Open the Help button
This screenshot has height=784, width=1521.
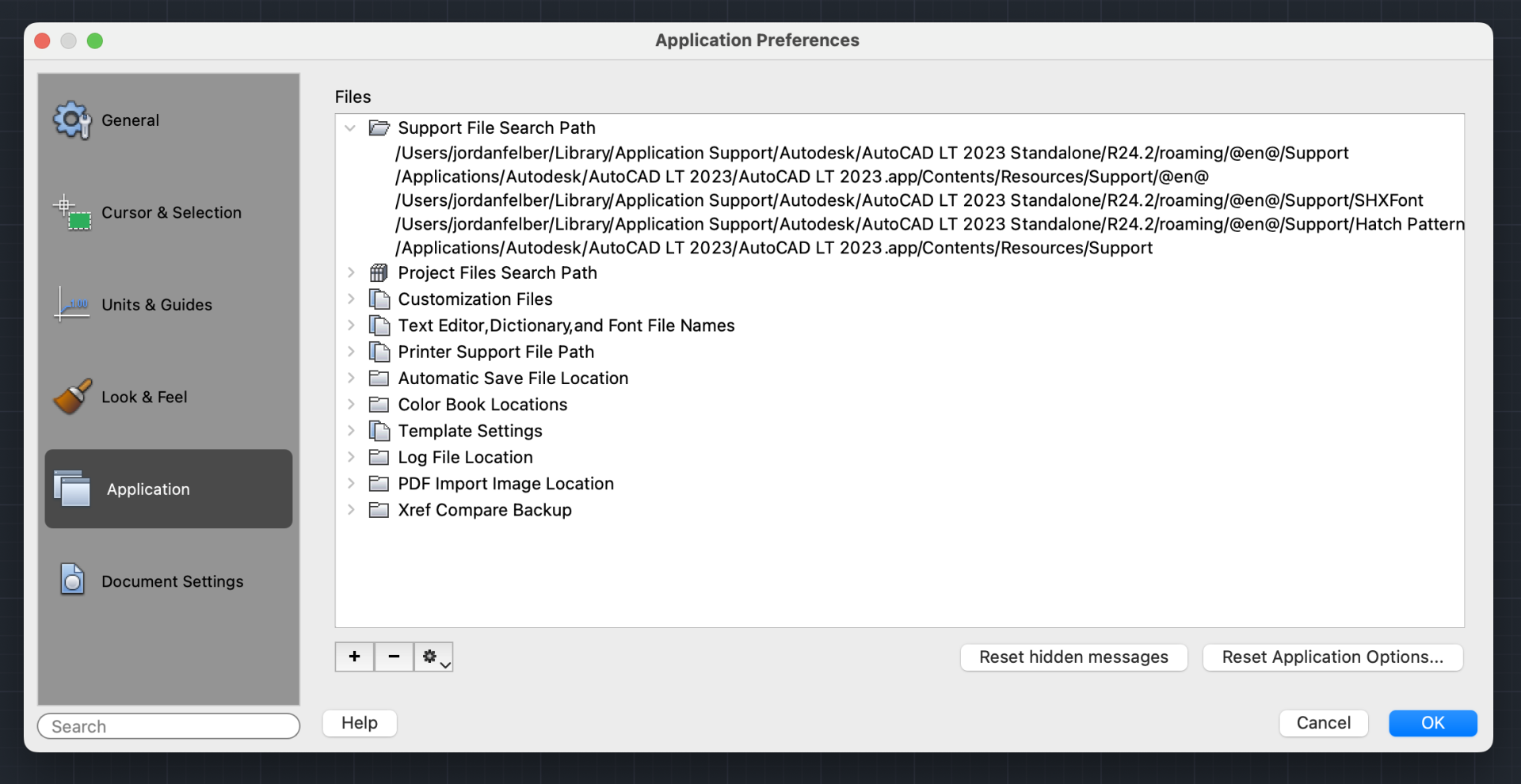(360, 723)
